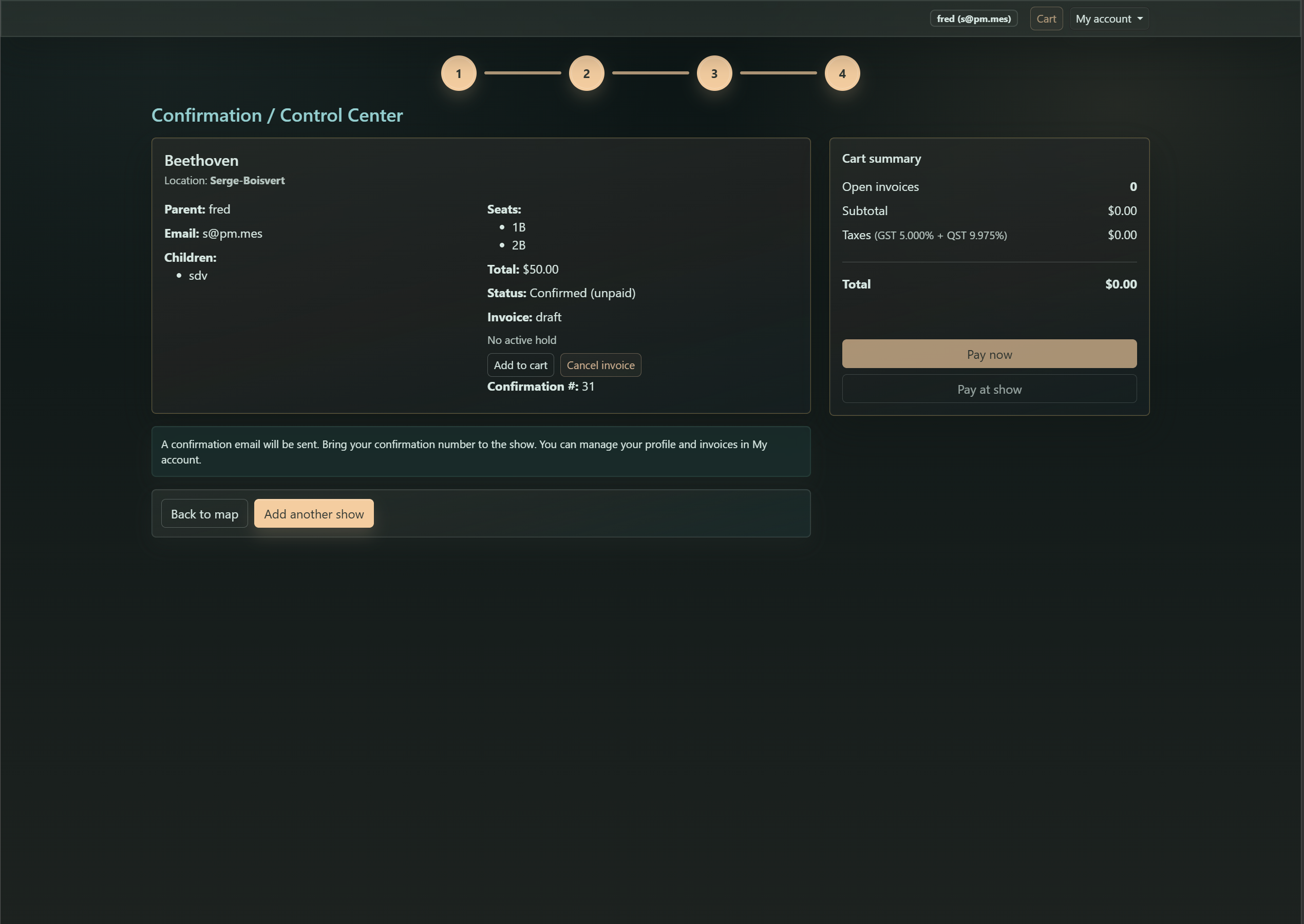Select Add another show
The width and height of the screenshot is (1304, 924).
314,513
